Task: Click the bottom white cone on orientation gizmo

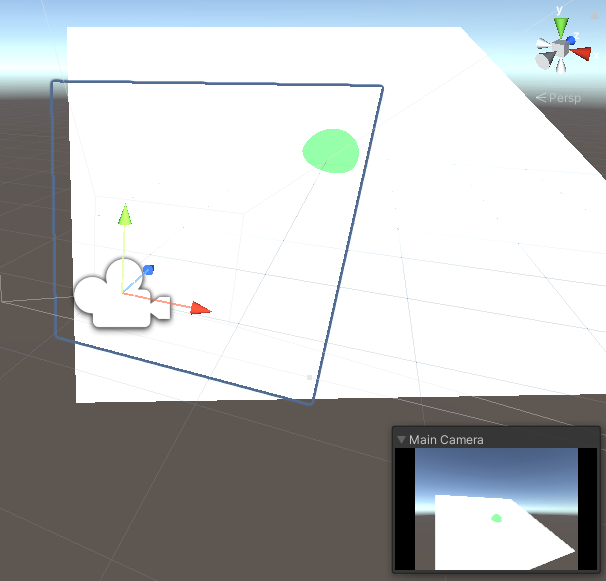Action: (x=561, y=66)
